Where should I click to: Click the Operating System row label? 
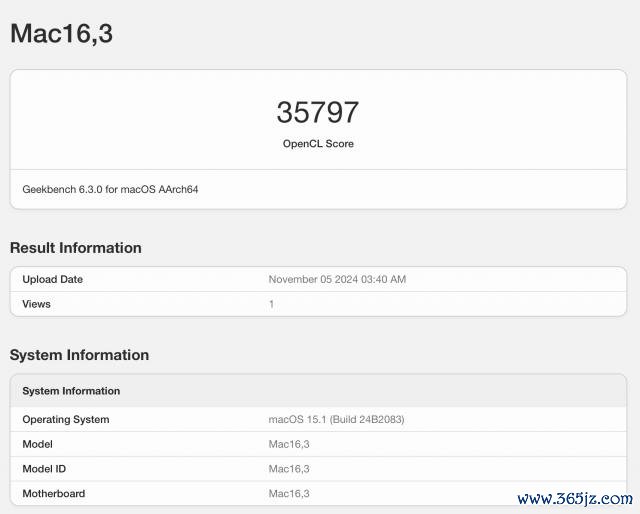click(66, 419)
